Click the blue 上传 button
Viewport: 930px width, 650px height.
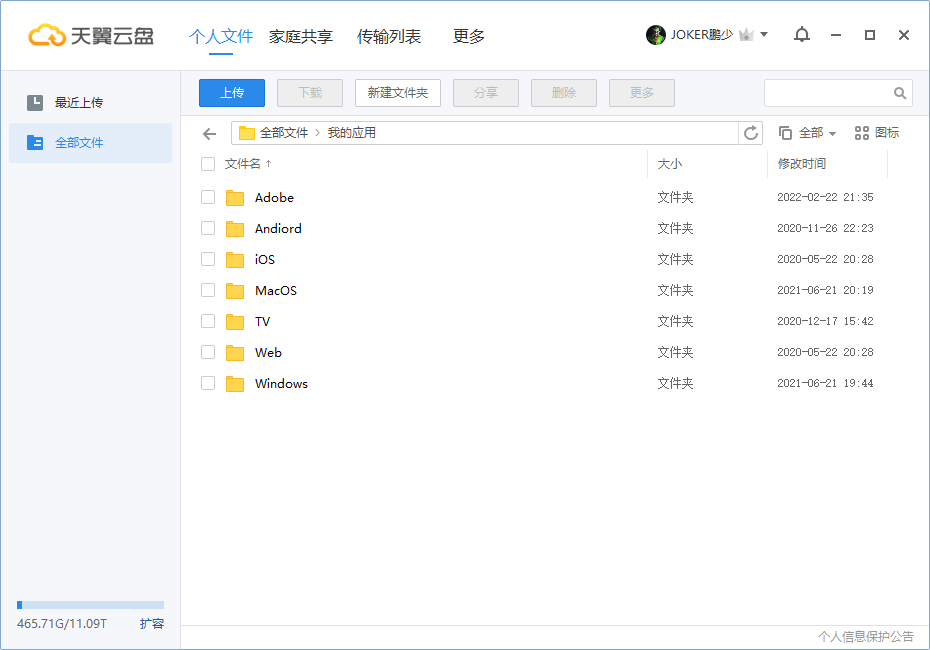[232, 93]
